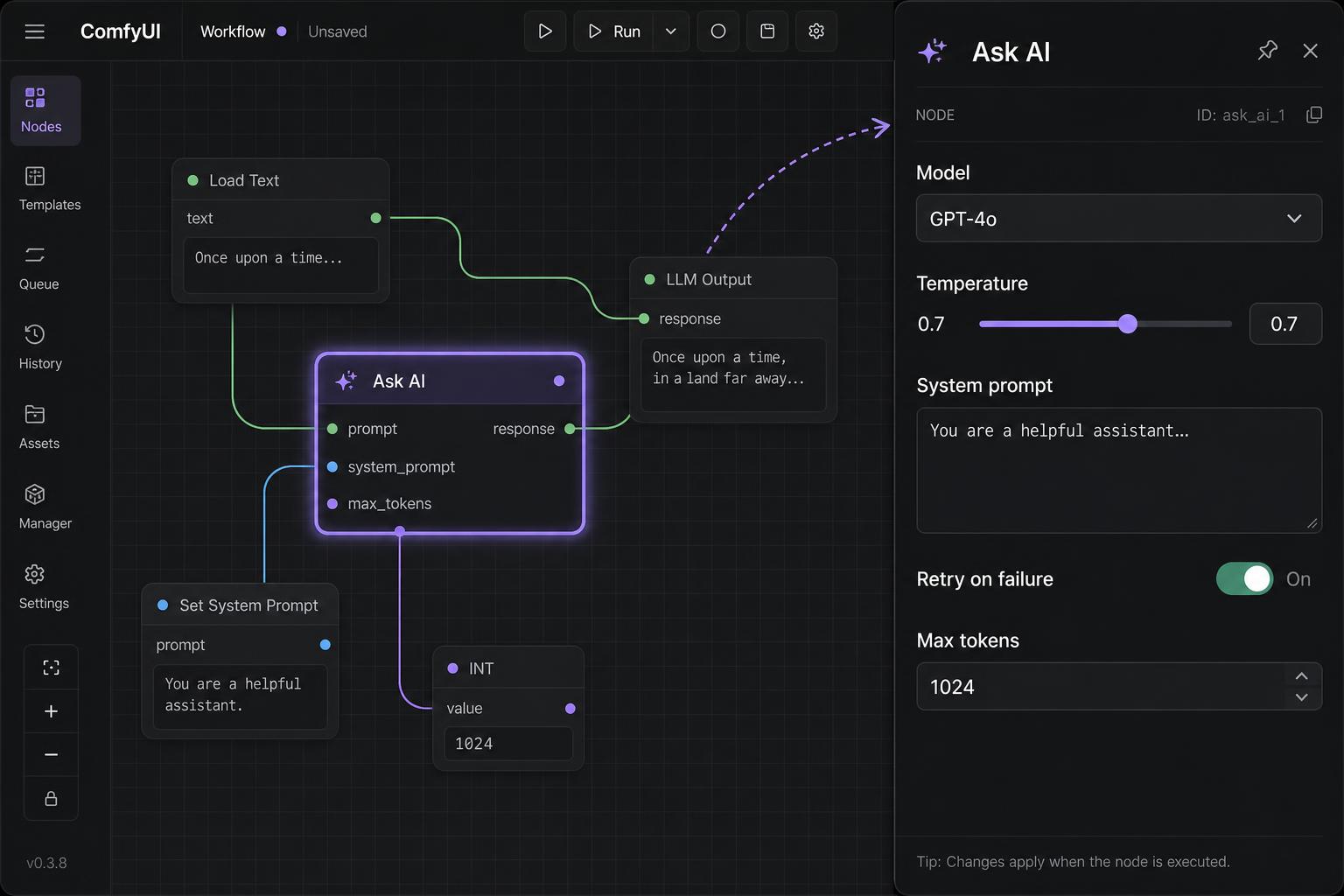Click the INT node value field 1024
1344x896 pixels.
(x=507, y=744)
